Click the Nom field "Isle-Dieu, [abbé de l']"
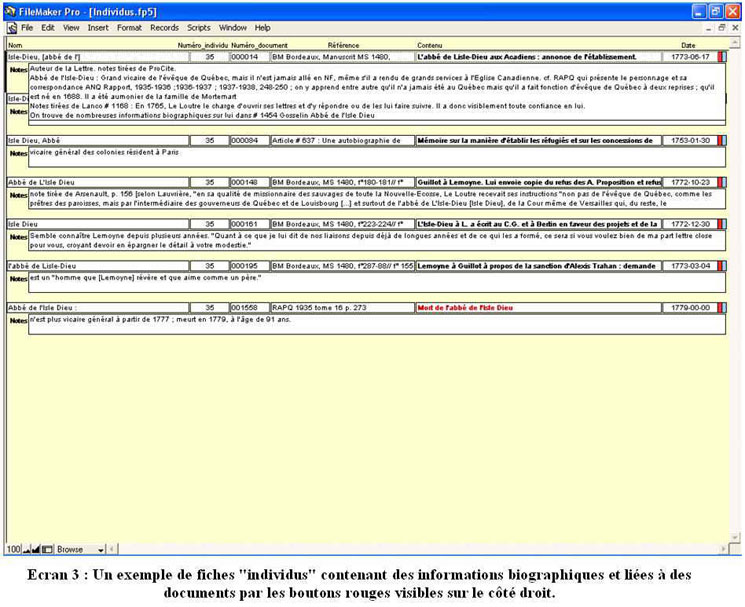The height and width of the screenshot is (607, 745). (98, 57)
